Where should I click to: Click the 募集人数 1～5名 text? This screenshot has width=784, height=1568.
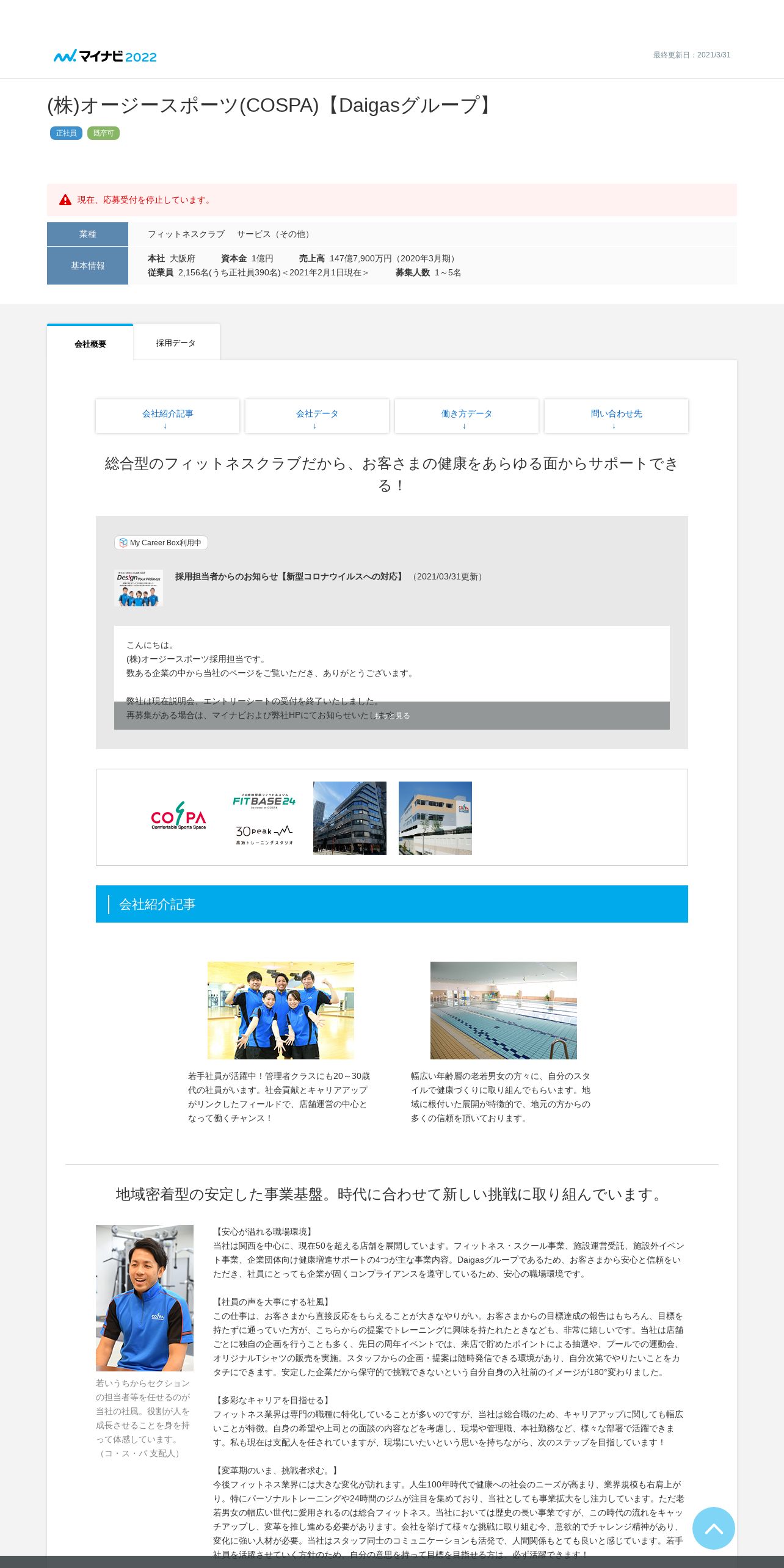428,272
